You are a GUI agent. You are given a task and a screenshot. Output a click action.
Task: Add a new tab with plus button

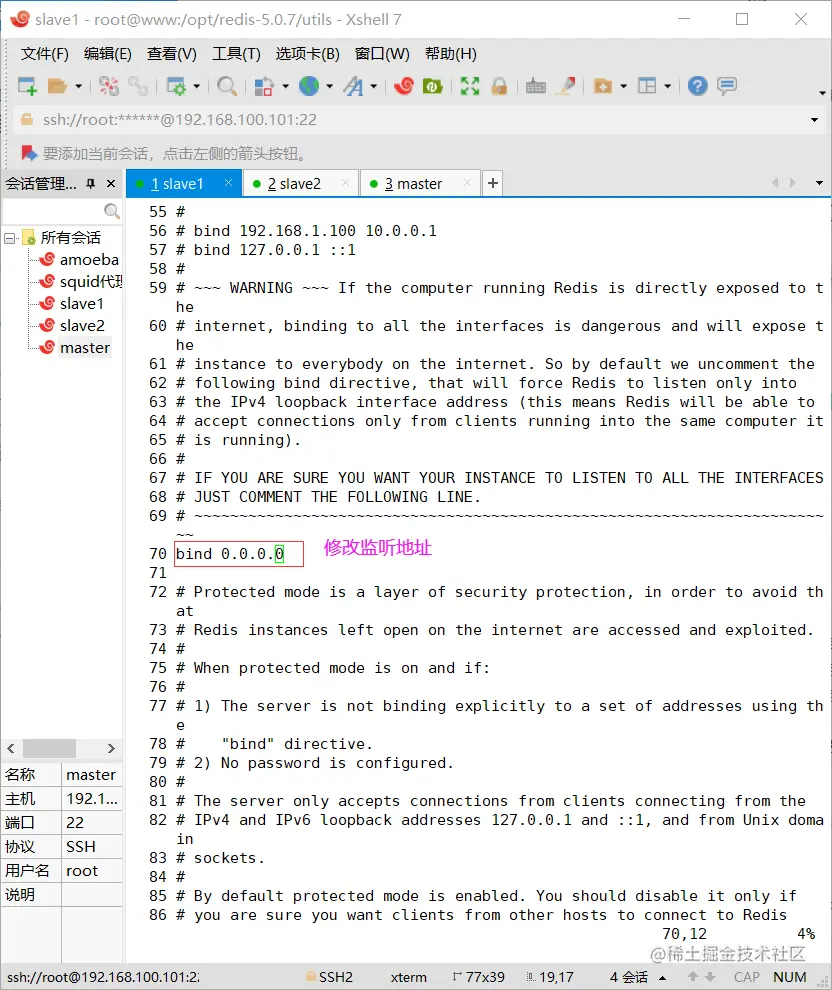point(493,183)
